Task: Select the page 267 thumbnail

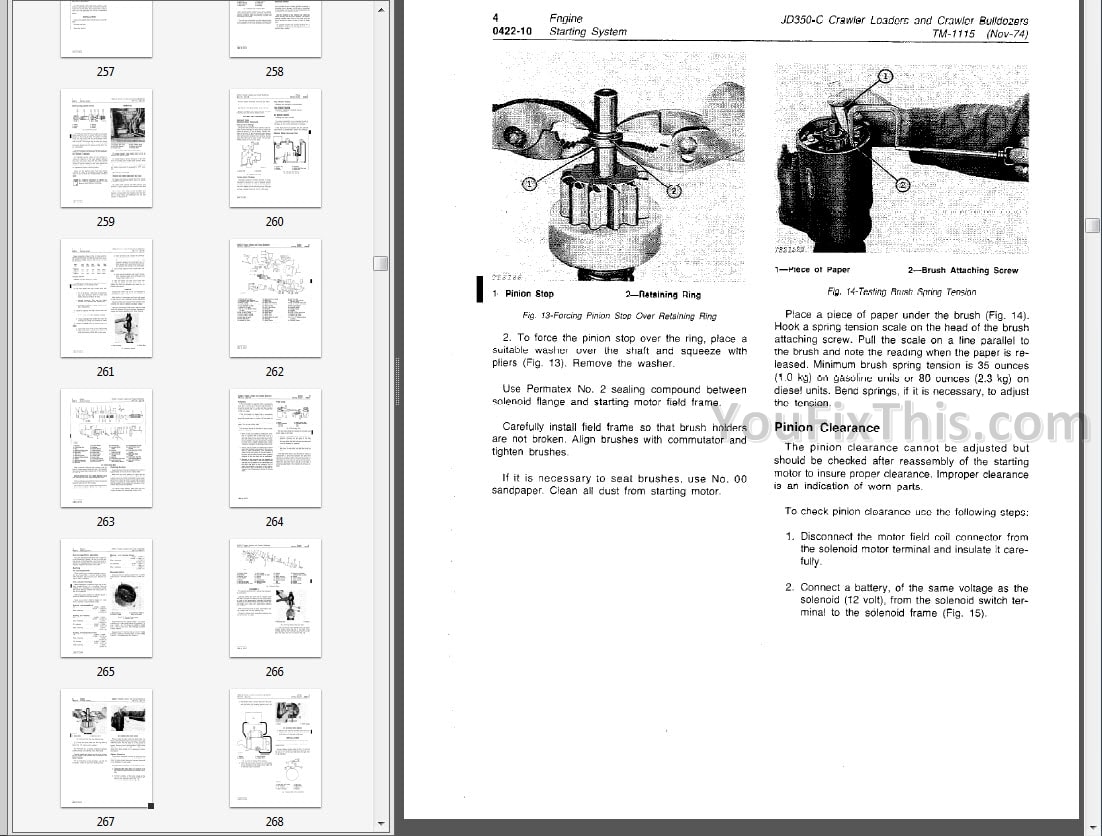Action: 106,748
